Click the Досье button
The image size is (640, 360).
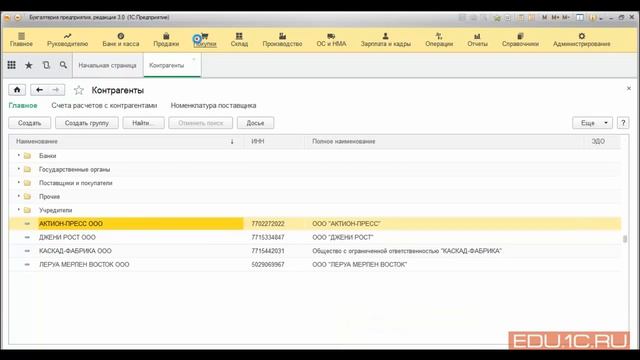(256, 123)
